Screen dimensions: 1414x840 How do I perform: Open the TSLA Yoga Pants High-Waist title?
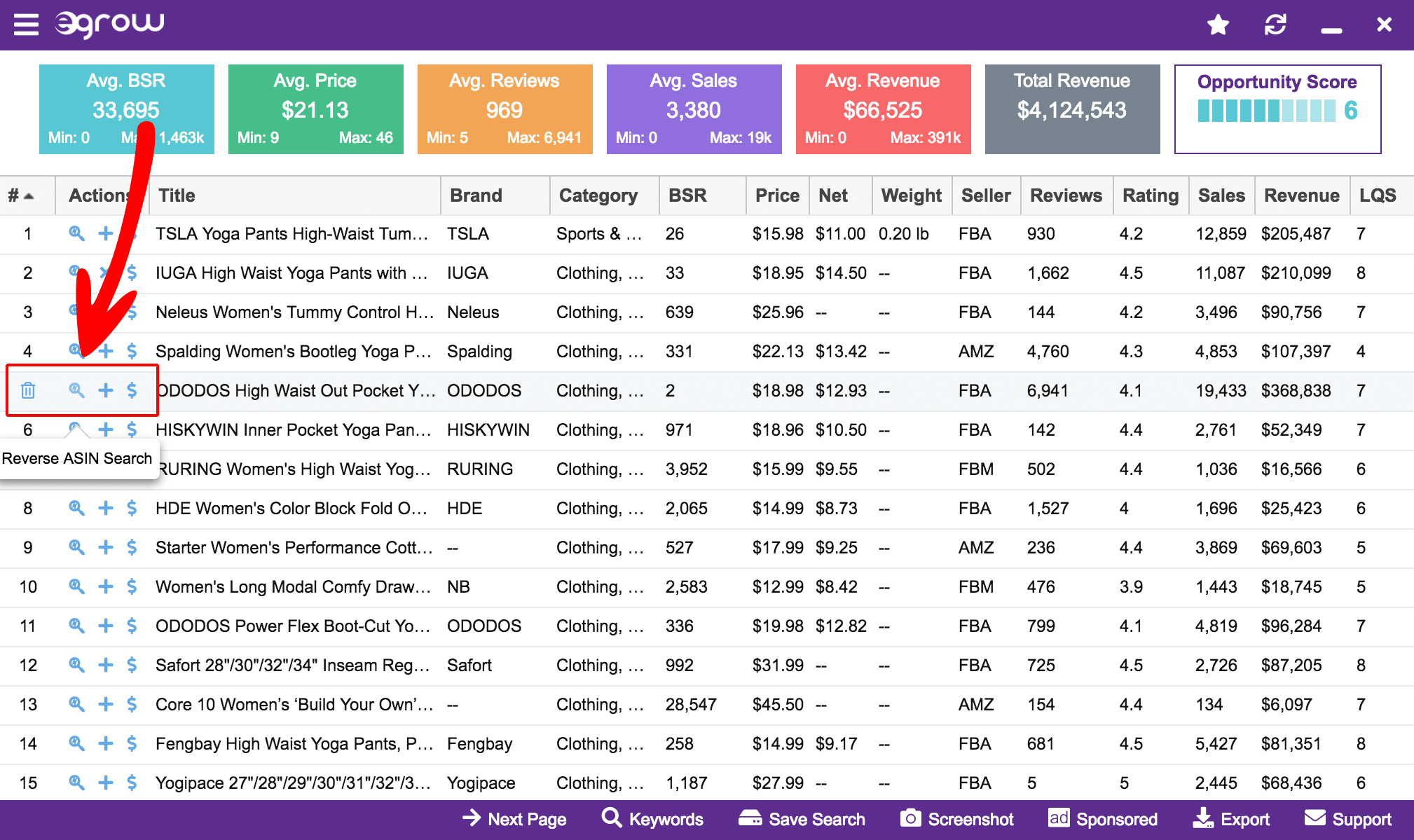[x=291, y=233]
